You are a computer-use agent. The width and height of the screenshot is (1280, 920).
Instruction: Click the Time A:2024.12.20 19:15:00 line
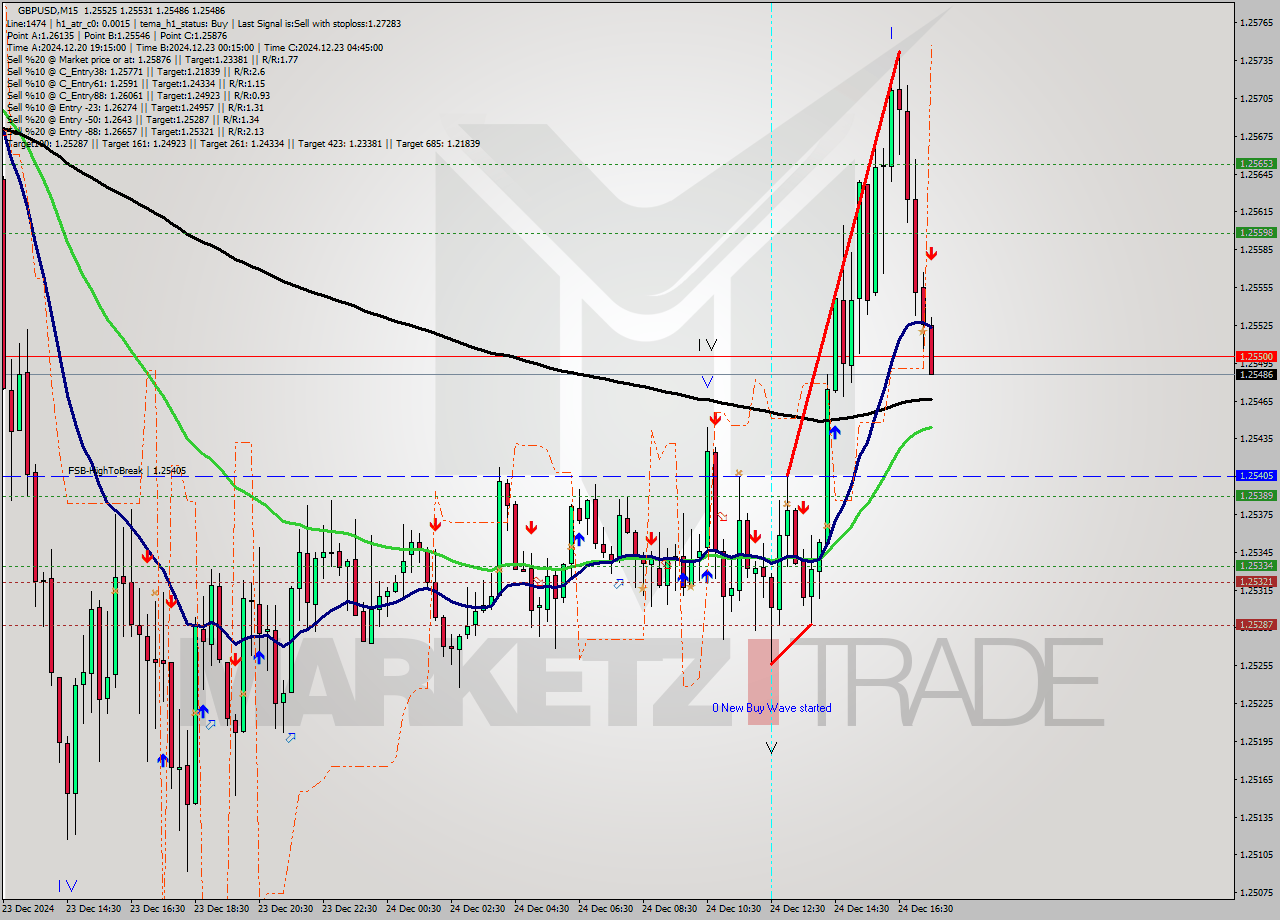click(194, 47)
